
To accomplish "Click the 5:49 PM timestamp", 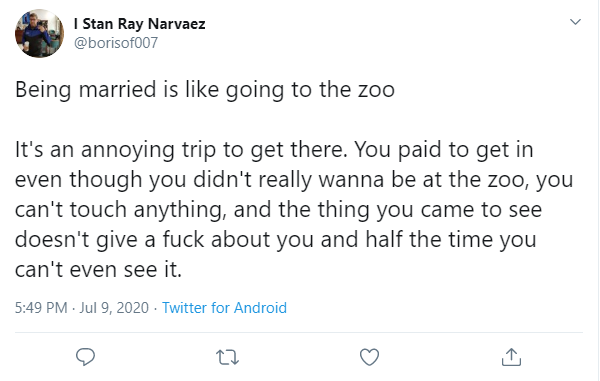I will (x=41, y=308).
